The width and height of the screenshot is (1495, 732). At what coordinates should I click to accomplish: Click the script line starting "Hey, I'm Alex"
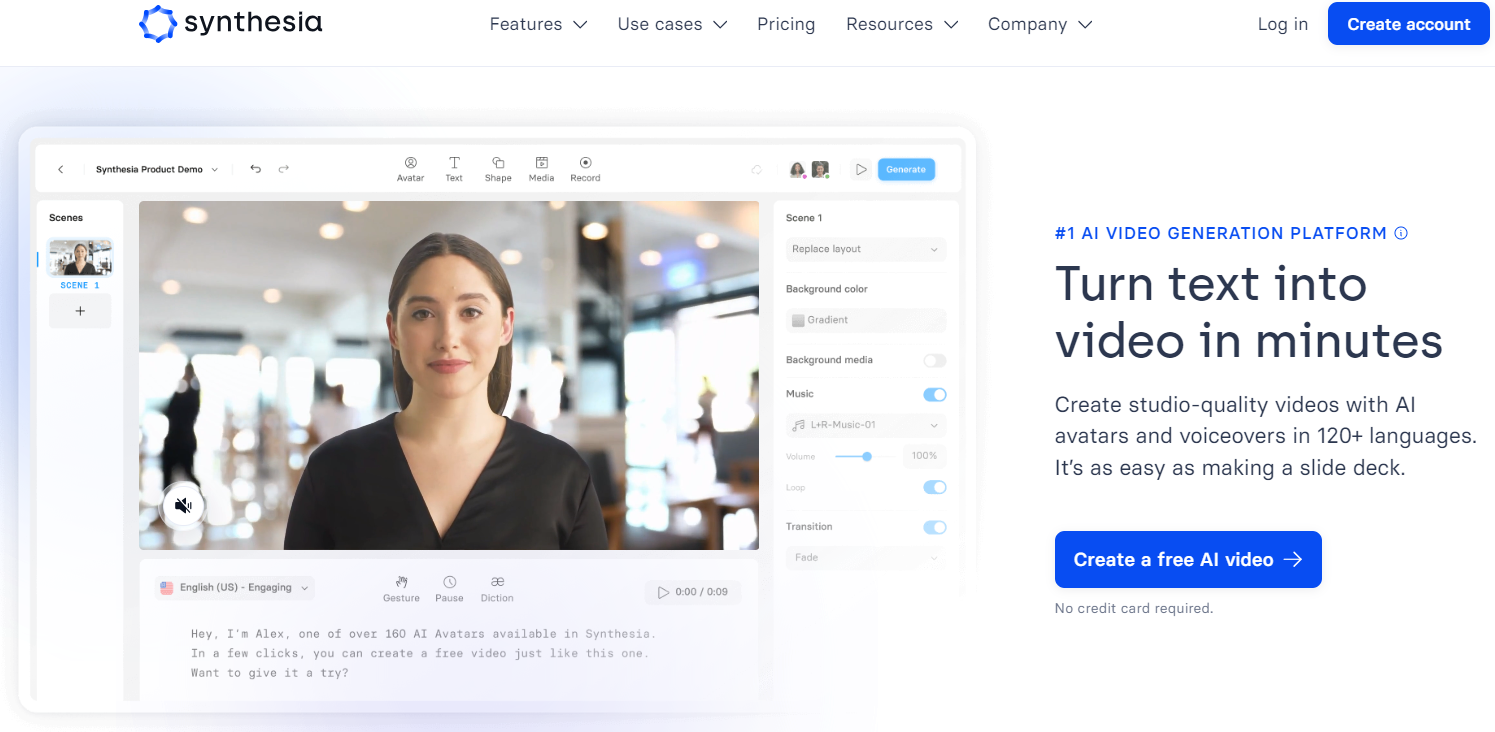423,633
